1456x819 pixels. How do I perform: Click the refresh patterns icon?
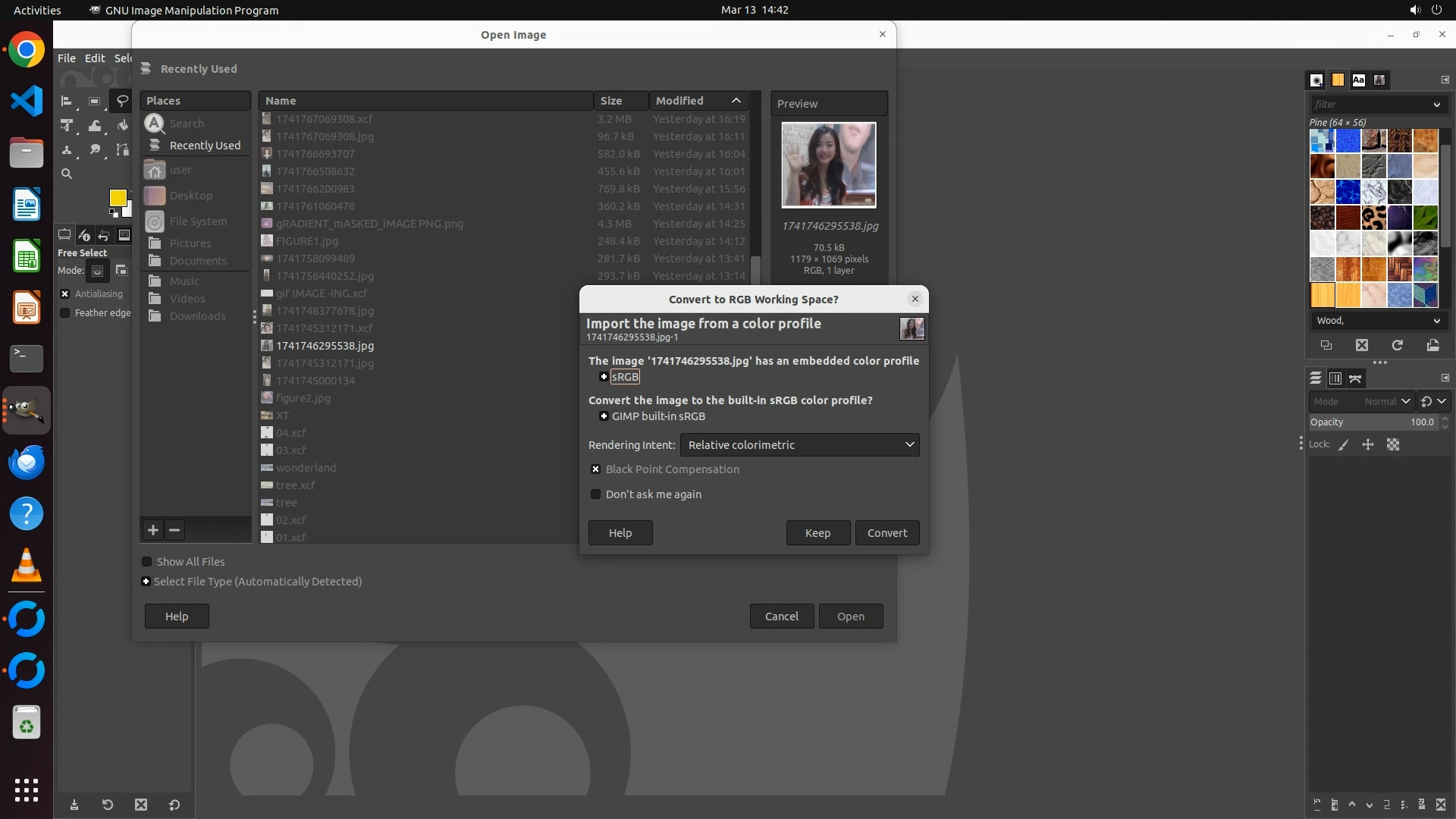[1397, 345]
